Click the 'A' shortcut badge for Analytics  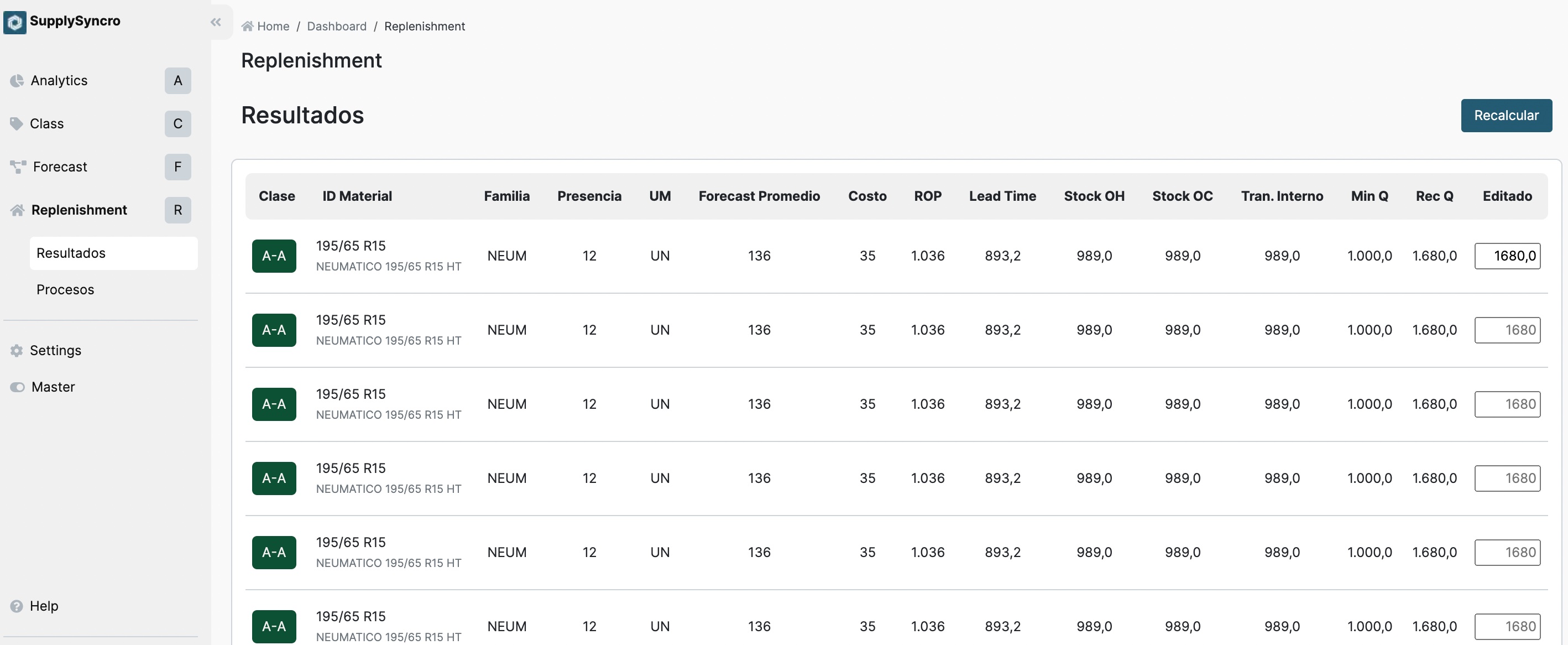177,80
